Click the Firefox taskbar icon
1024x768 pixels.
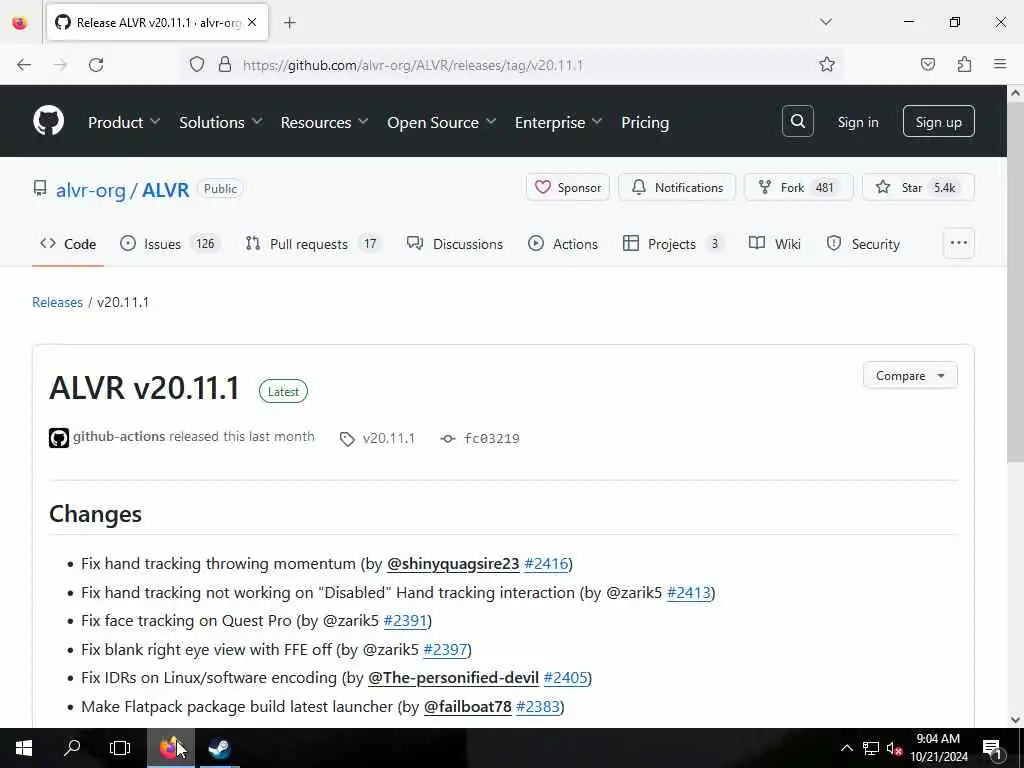point(170,748)
